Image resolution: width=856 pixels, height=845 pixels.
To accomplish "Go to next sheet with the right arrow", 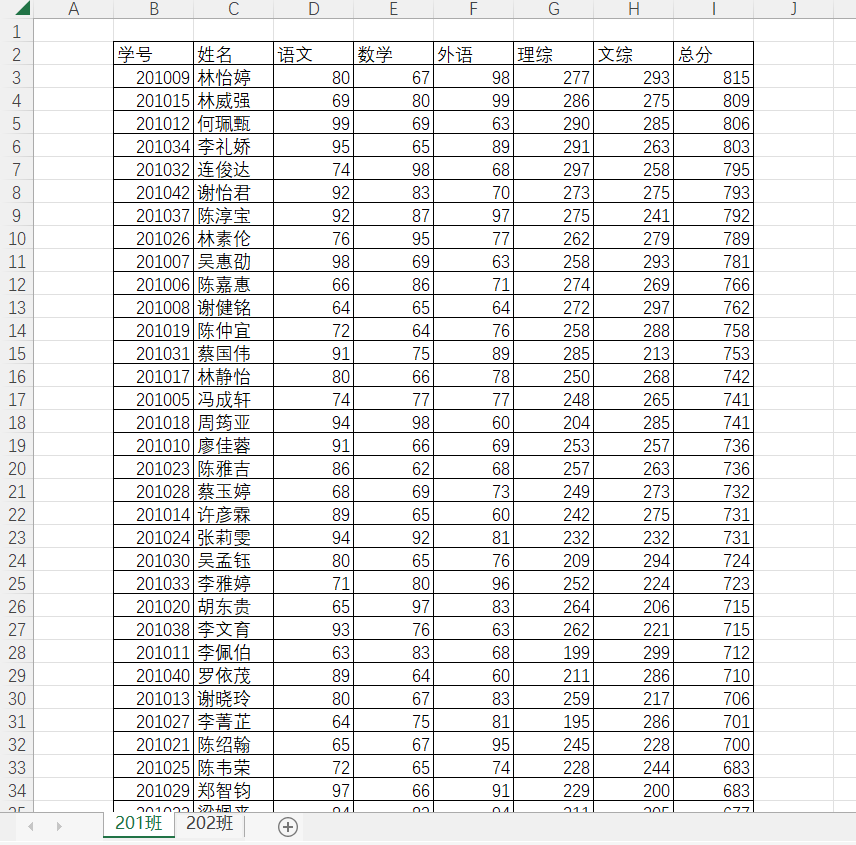I will (x=59, y=826).
